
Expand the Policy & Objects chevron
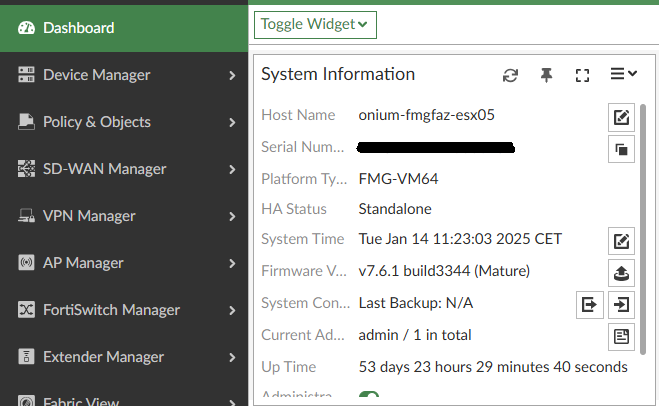(x=232, y=122)
